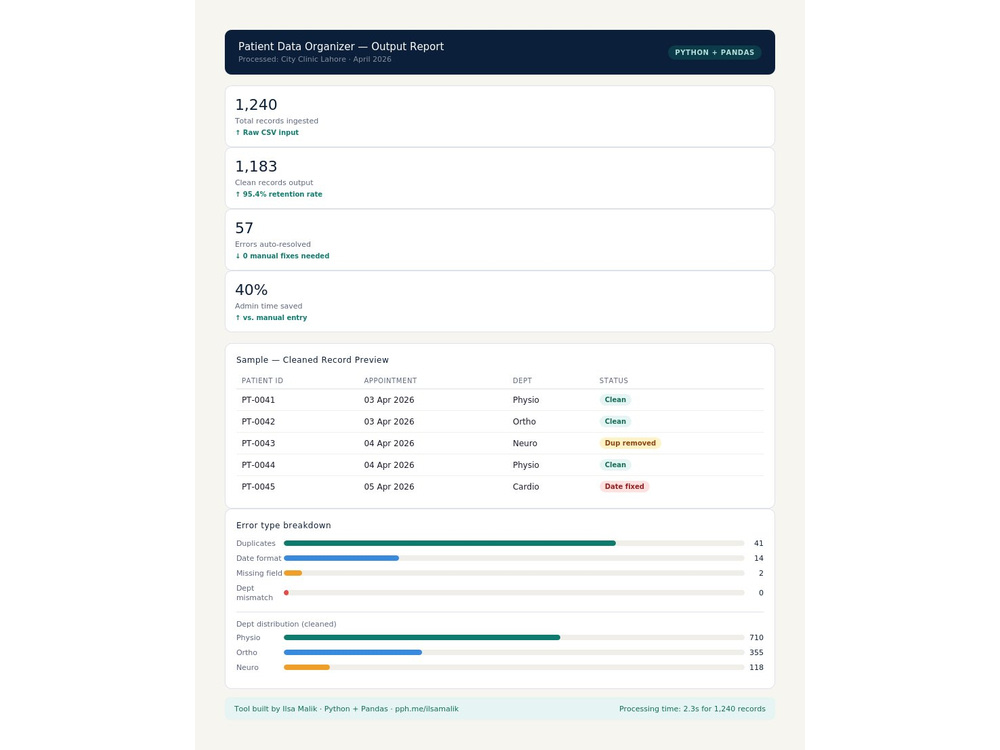
Task: Select the 1,183 clean records value
Action: (256, 166)
